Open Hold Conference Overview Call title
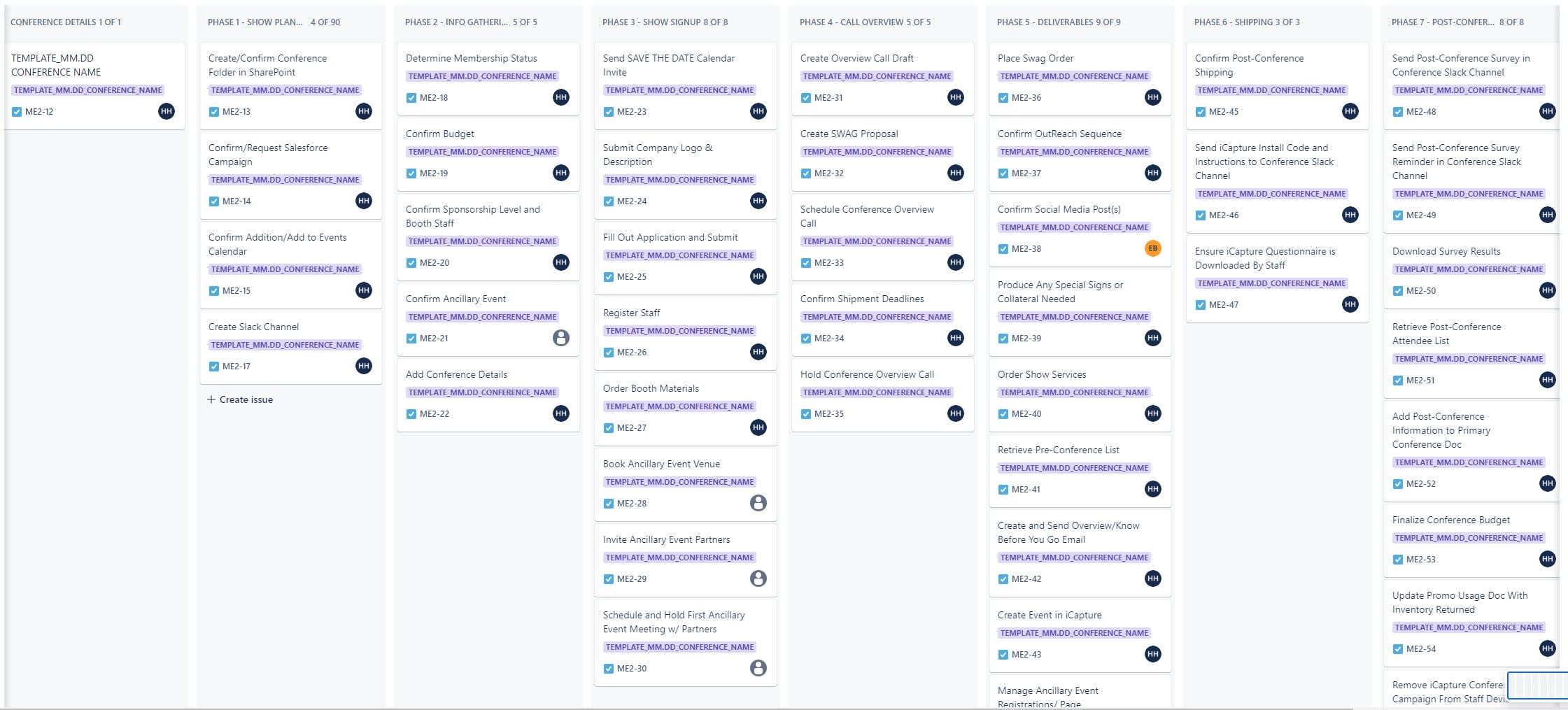This screenshot has width=1568, height=710. point(867,374)
